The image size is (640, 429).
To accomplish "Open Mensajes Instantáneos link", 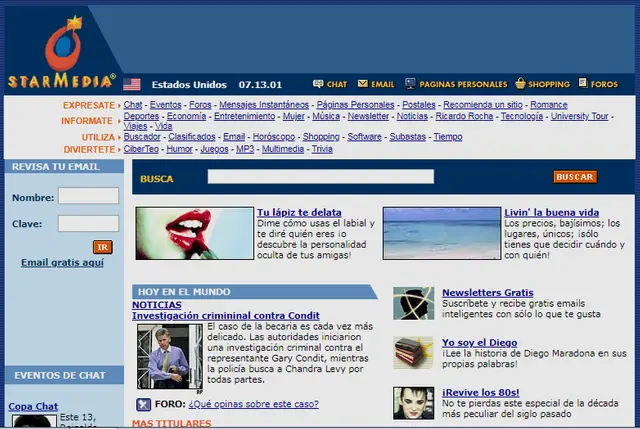I will pyautogui.click(x=264, y=105).
